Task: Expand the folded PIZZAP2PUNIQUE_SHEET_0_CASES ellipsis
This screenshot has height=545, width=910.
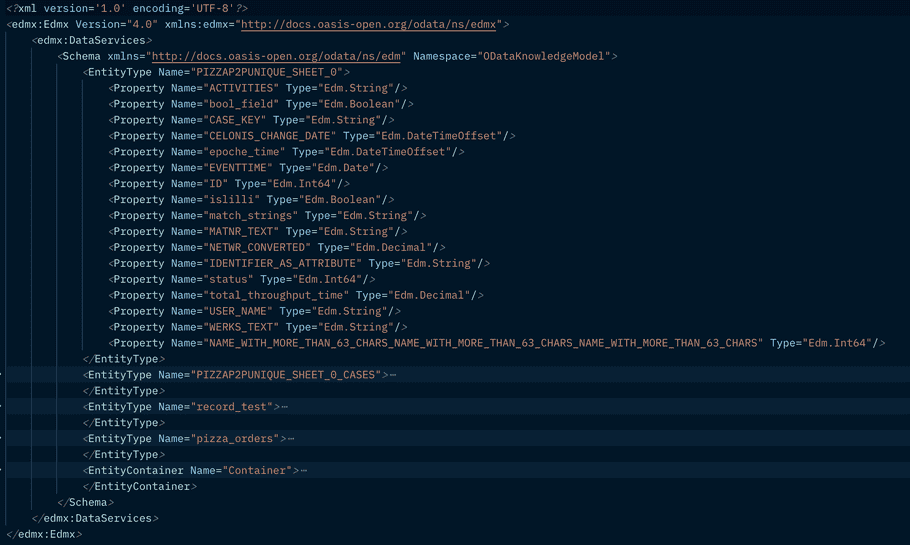Action: [x=393, y=375]
